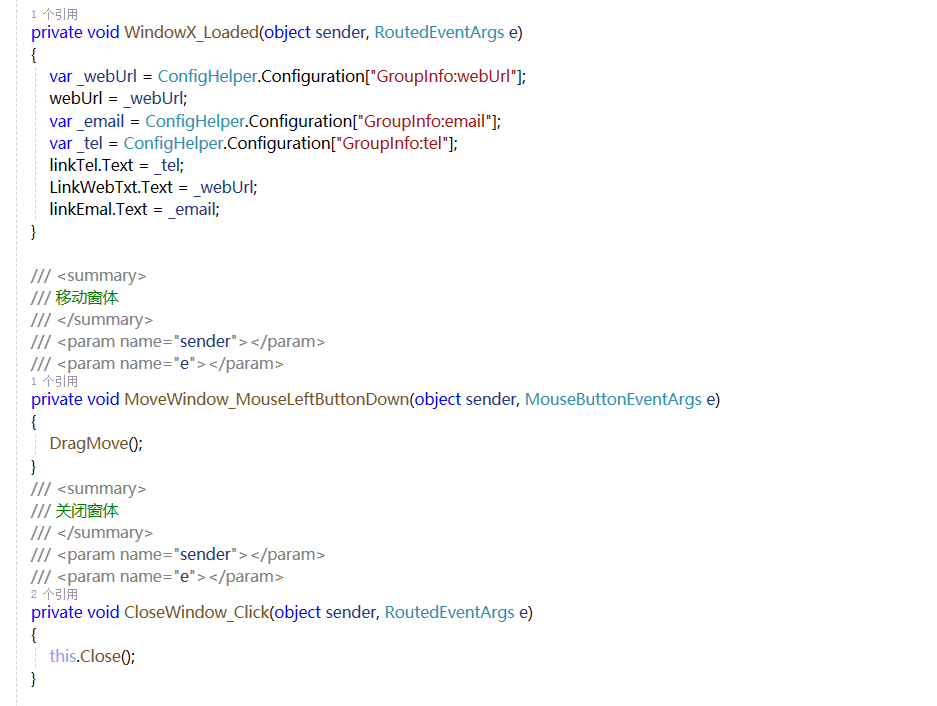Click the "this" keyword
This screenshot has height=706, width=937.
point(63,656)
